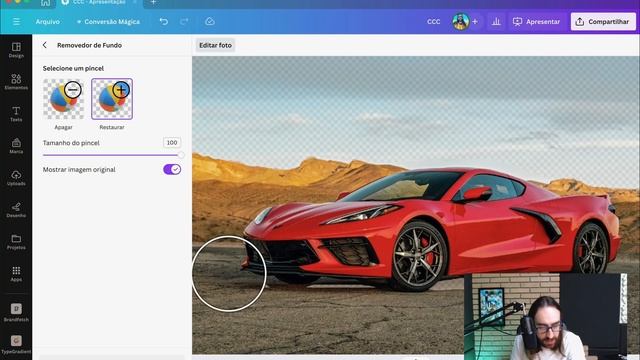Undo the last action
This screenshot has height=360, width=640.
[x=164, y=22]
